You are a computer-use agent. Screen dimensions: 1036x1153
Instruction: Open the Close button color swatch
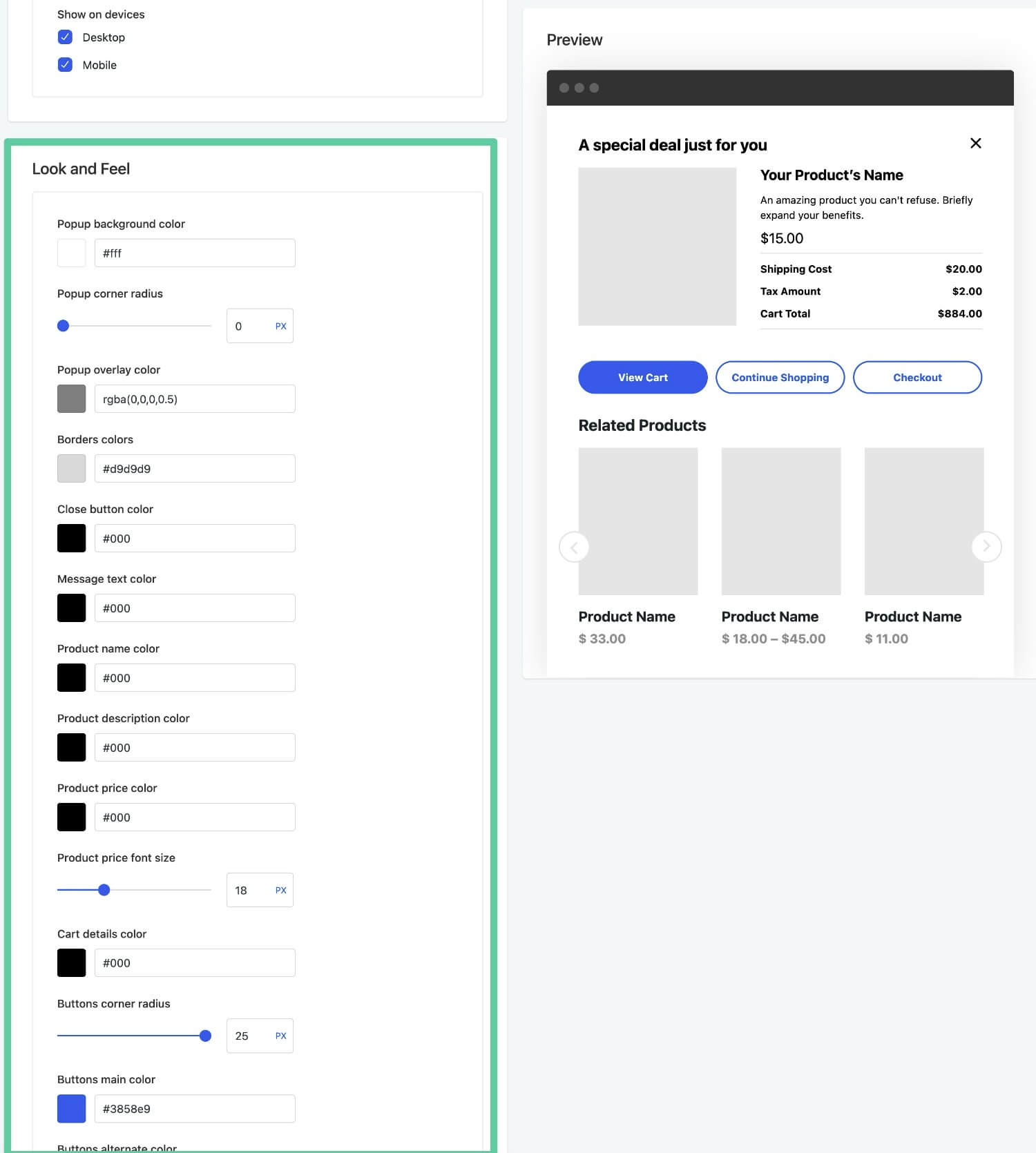[71, 539]
